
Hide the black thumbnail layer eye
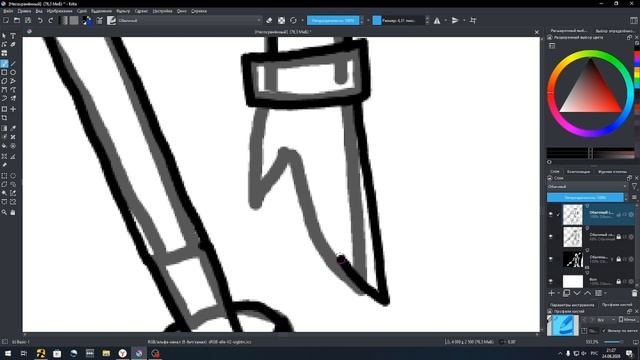[551, 259]
